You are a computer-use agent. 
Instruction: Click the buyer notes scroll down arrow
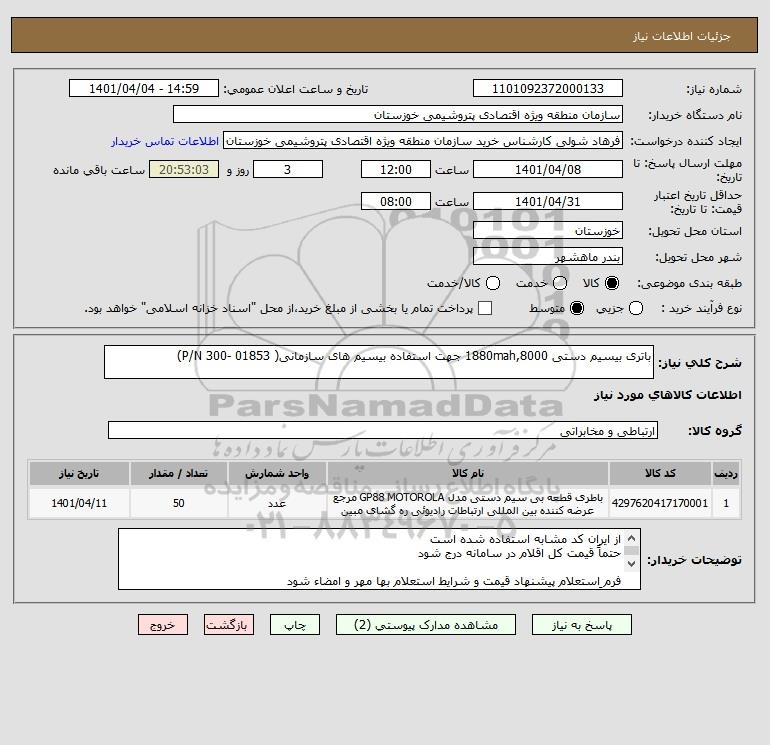click(632, 563)
